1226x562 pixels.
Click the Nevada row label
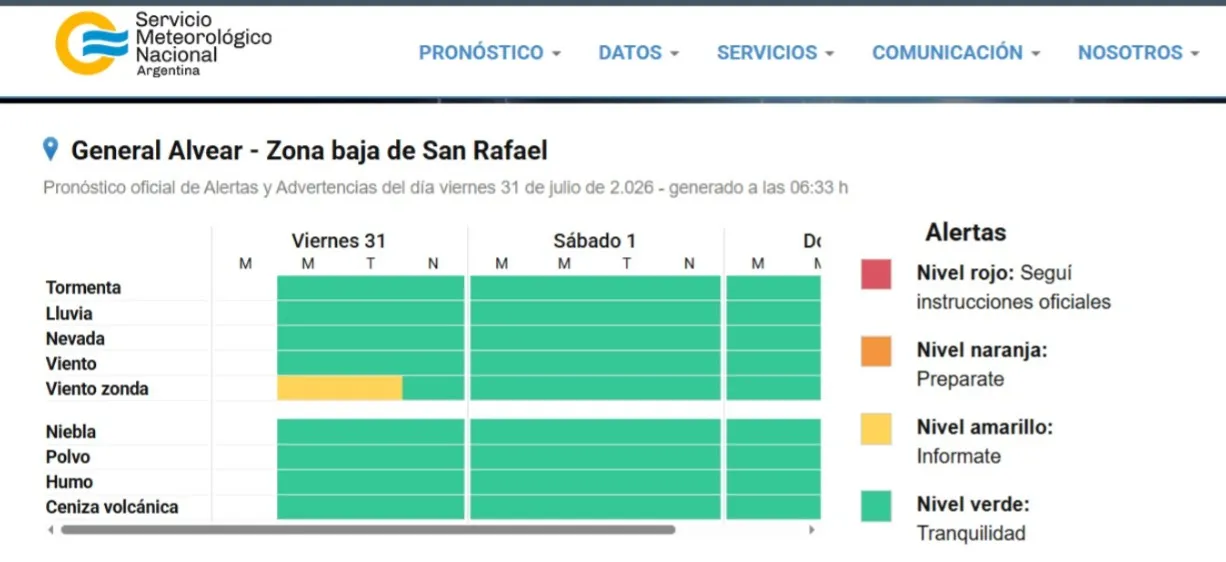tap(75, 338)
